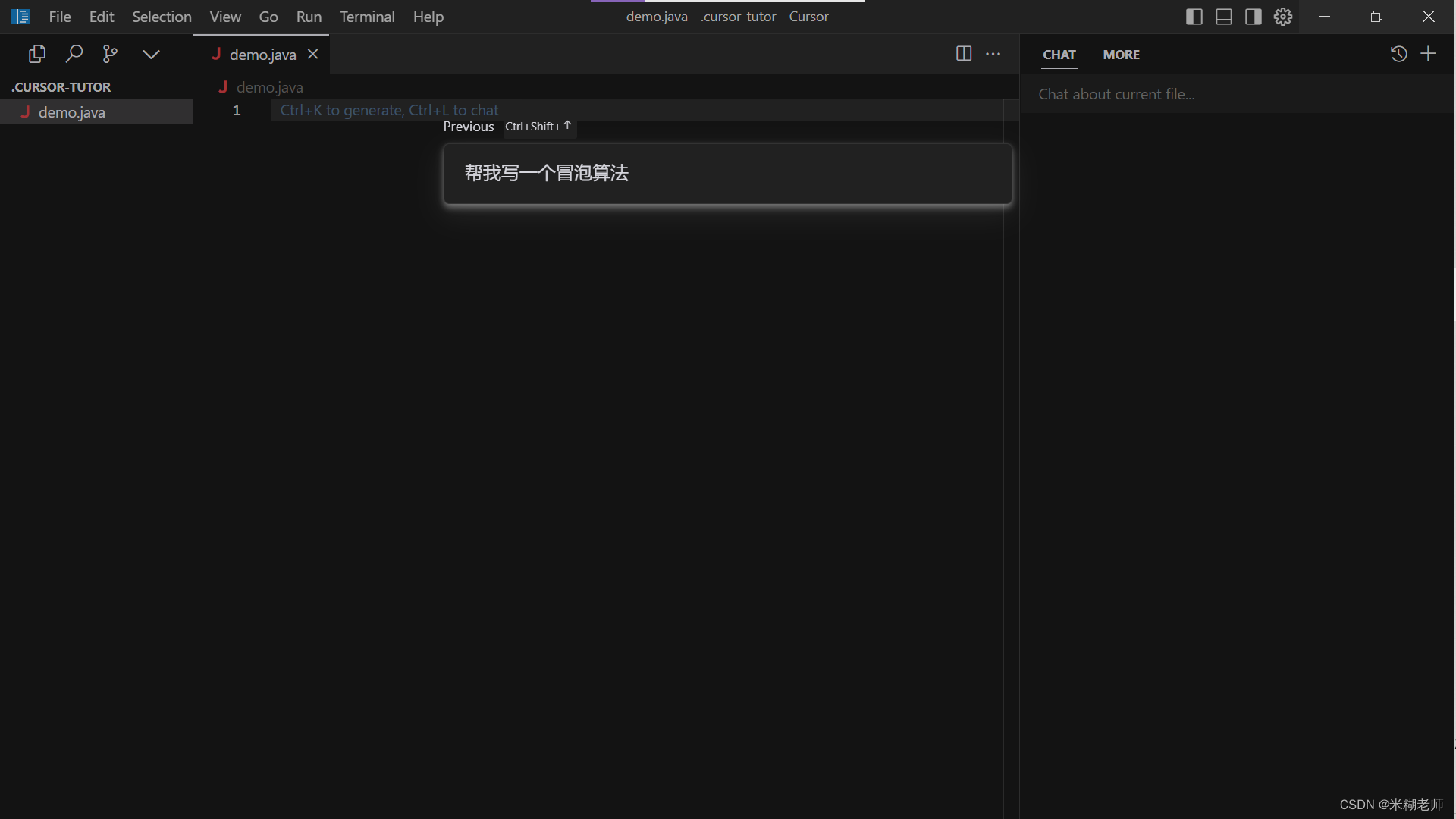Close the demo.java editor tab
The height and width of the screenshot is (819, 1456).
(312, 54)
